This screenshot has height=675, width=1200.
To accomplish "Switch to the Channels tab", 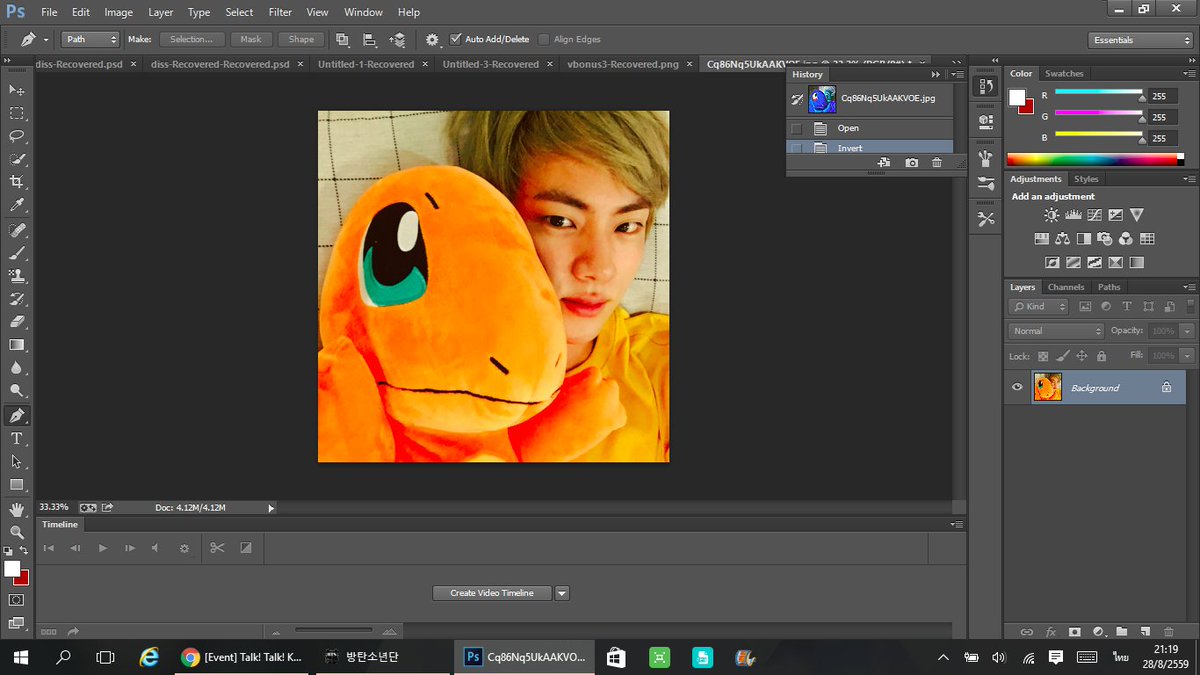I will [x=1066, y=287].
